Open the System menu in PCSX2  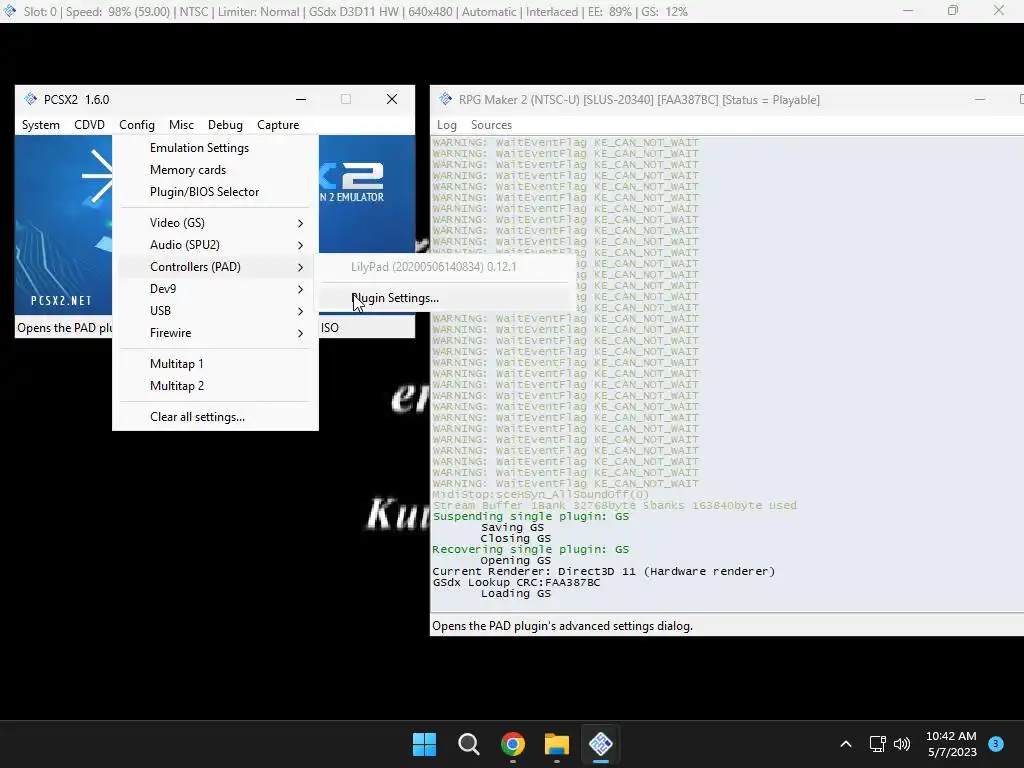pos(40,125)
